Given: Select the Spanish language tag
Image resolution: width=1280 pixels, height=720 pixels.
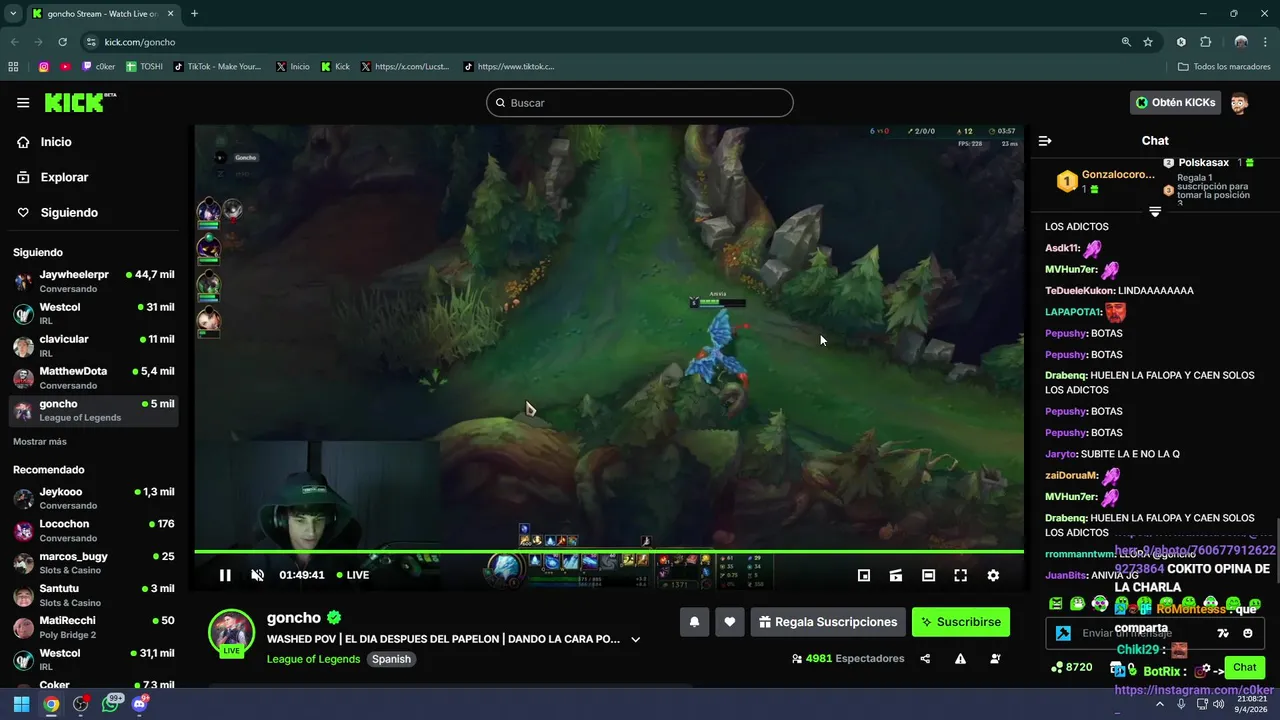Looking at the screenshot, I should point(391,659).
